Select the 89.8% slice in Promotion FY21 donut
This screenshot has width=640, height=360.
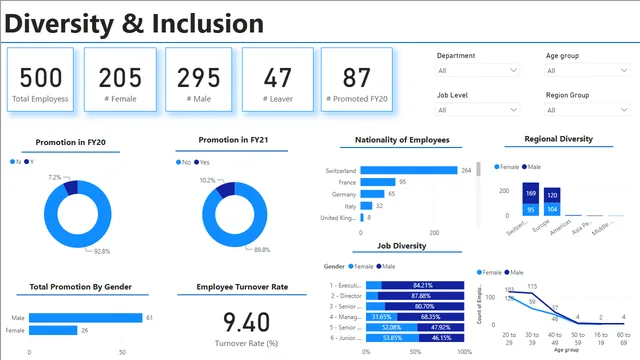point(235,240)
